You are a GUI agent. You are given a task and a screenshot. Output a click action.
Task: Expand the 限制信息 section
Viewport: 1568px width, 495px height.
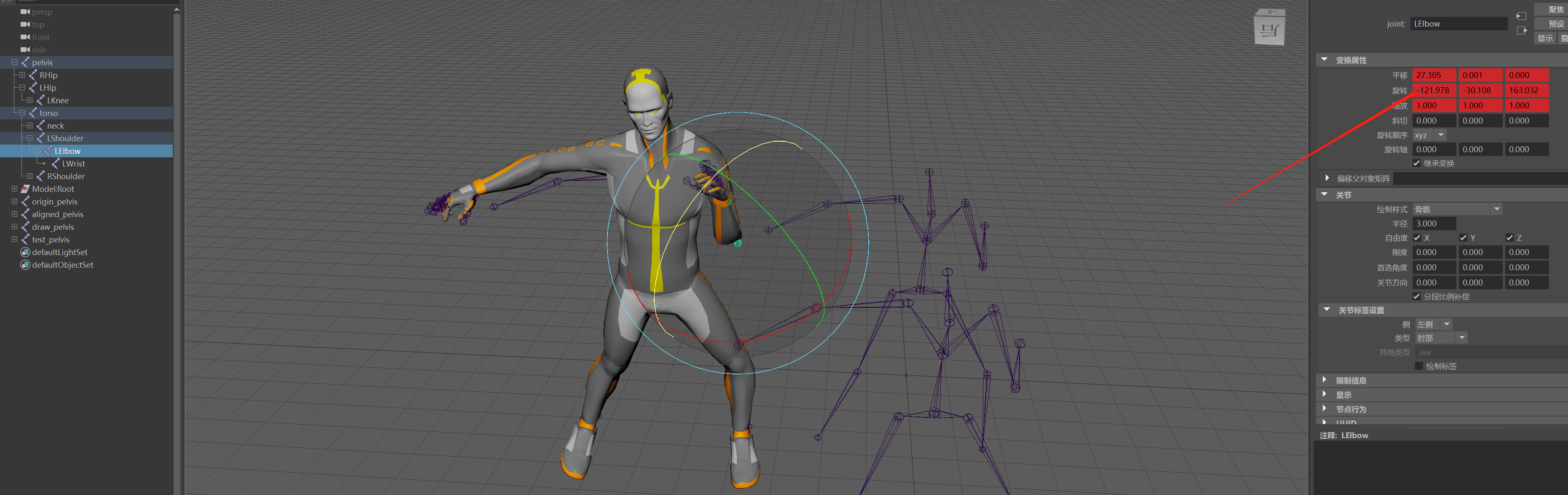point(1326,379)
